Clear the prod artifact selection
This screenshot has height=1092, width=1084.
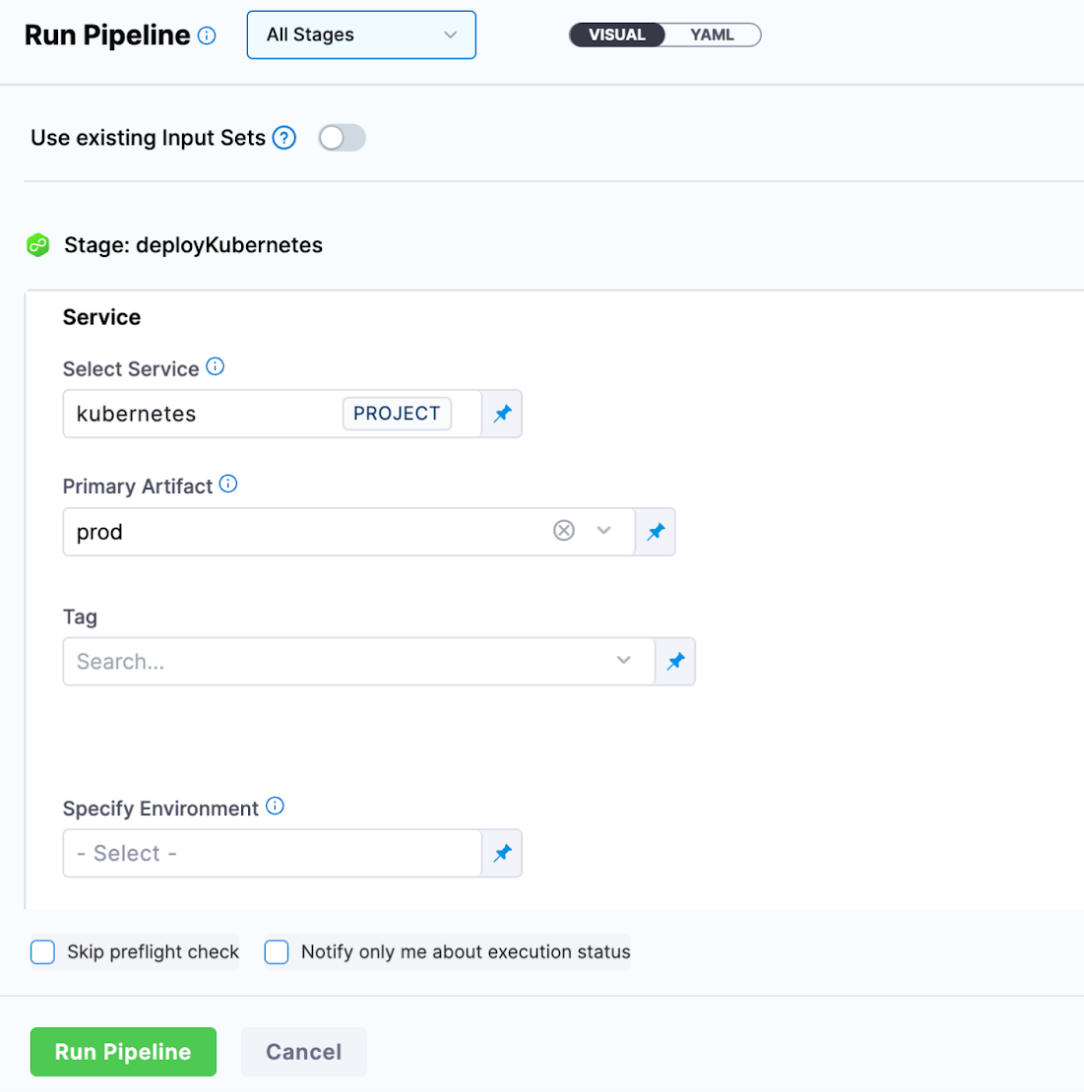pyautogui.click(x=564, y=531)
